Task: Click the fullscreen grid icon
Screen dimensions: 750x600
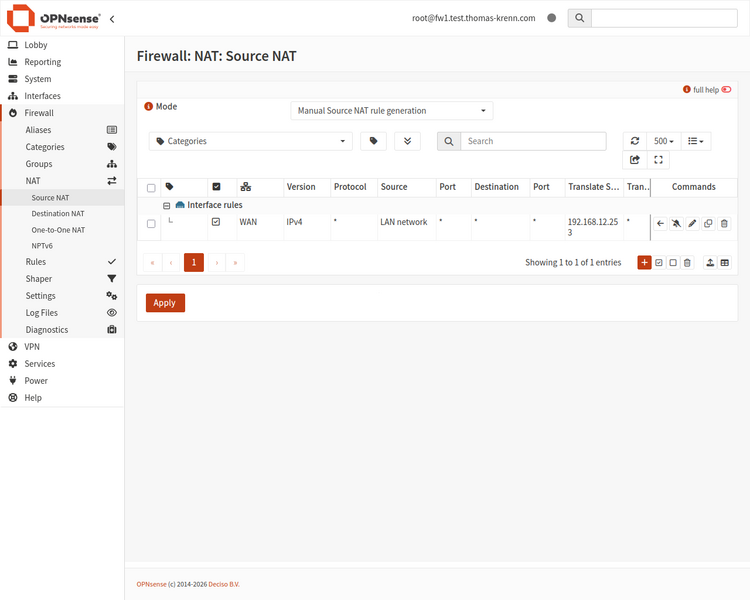Action: tap(658, 160)
